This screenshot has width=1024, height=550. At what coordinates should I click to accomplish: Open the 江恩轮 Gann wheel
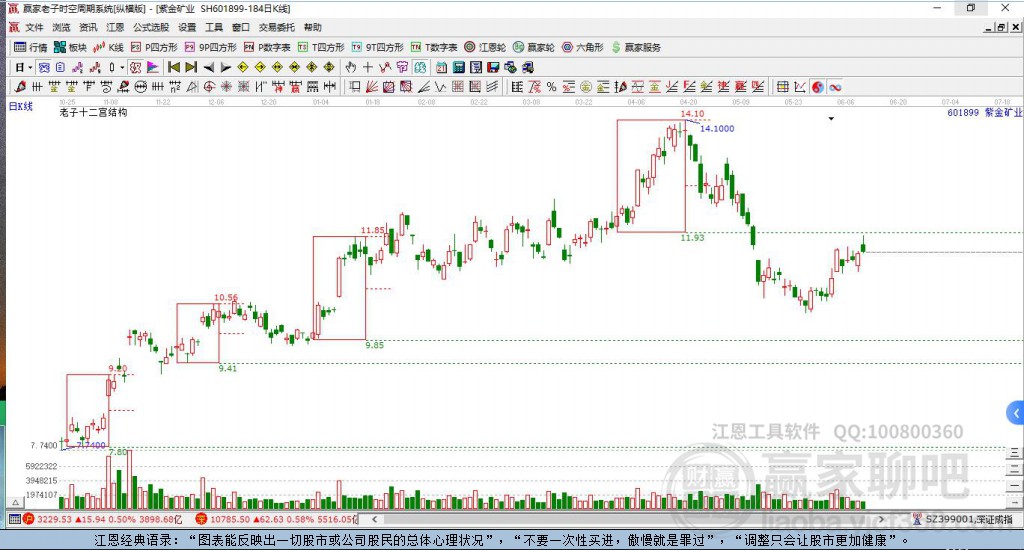485,47
